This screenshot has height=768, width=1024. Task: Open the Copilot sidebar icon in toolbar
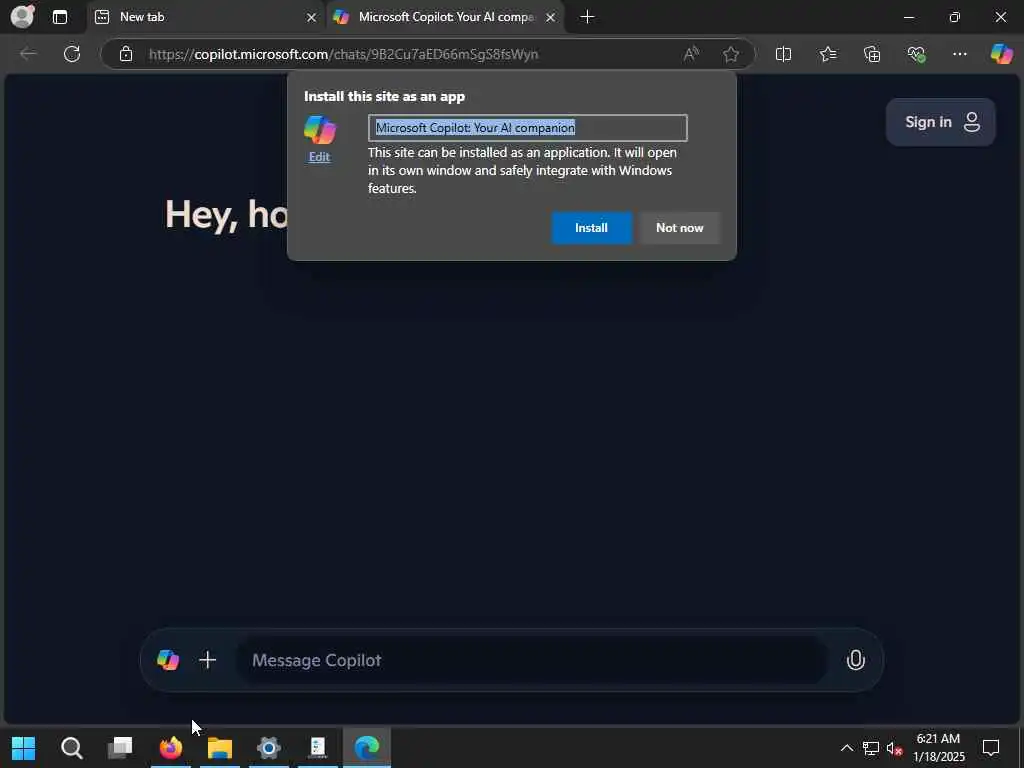(1001, 54)
